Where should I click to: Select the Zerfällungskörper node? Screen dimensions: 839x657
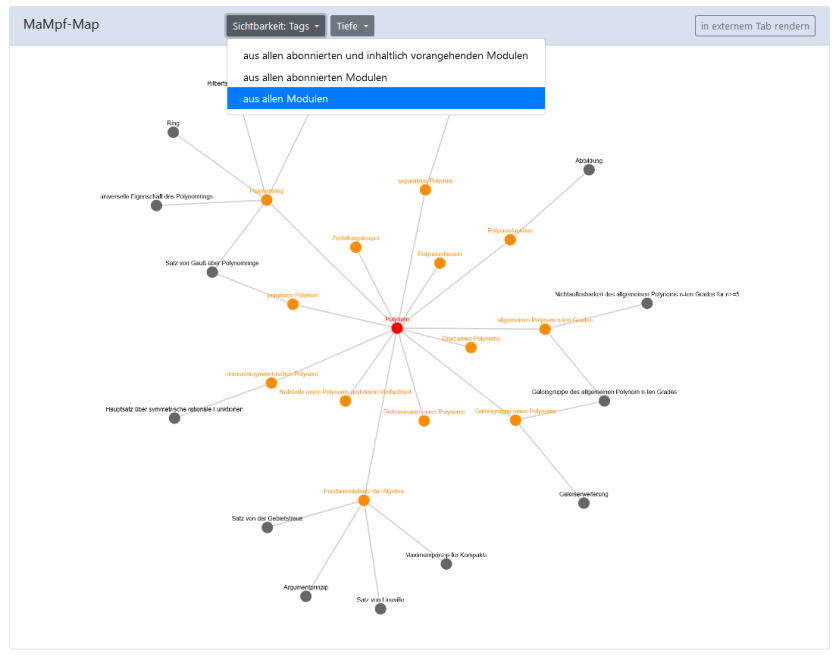tap(356, 247)
